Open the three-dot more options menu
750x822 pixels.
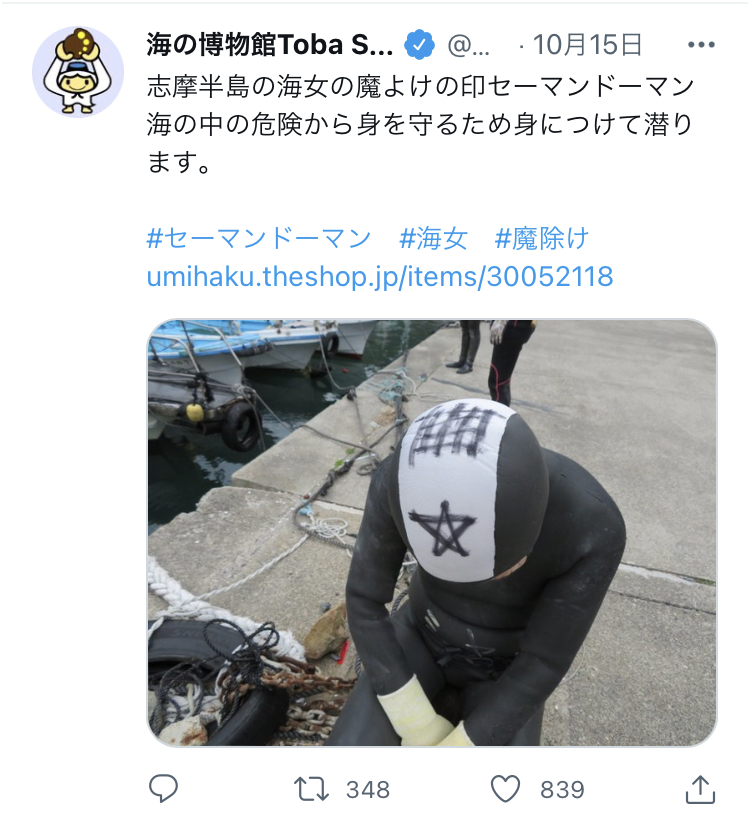pyautogui.click(x=701, y=45)
